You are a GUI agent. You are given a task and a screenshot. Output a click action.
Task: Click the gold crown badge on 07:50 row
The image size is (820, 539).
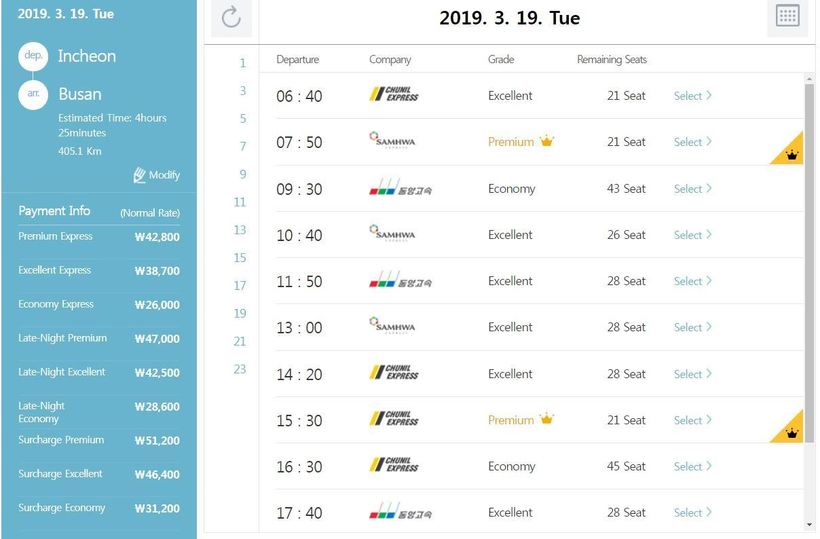(x=791, y=154)
